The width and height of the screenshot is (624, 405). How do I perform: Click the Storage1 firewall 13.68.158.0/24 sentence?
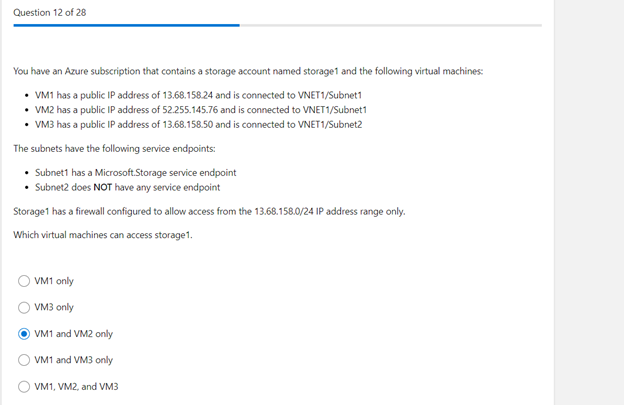pyautogui.click(x=209, y=211)
